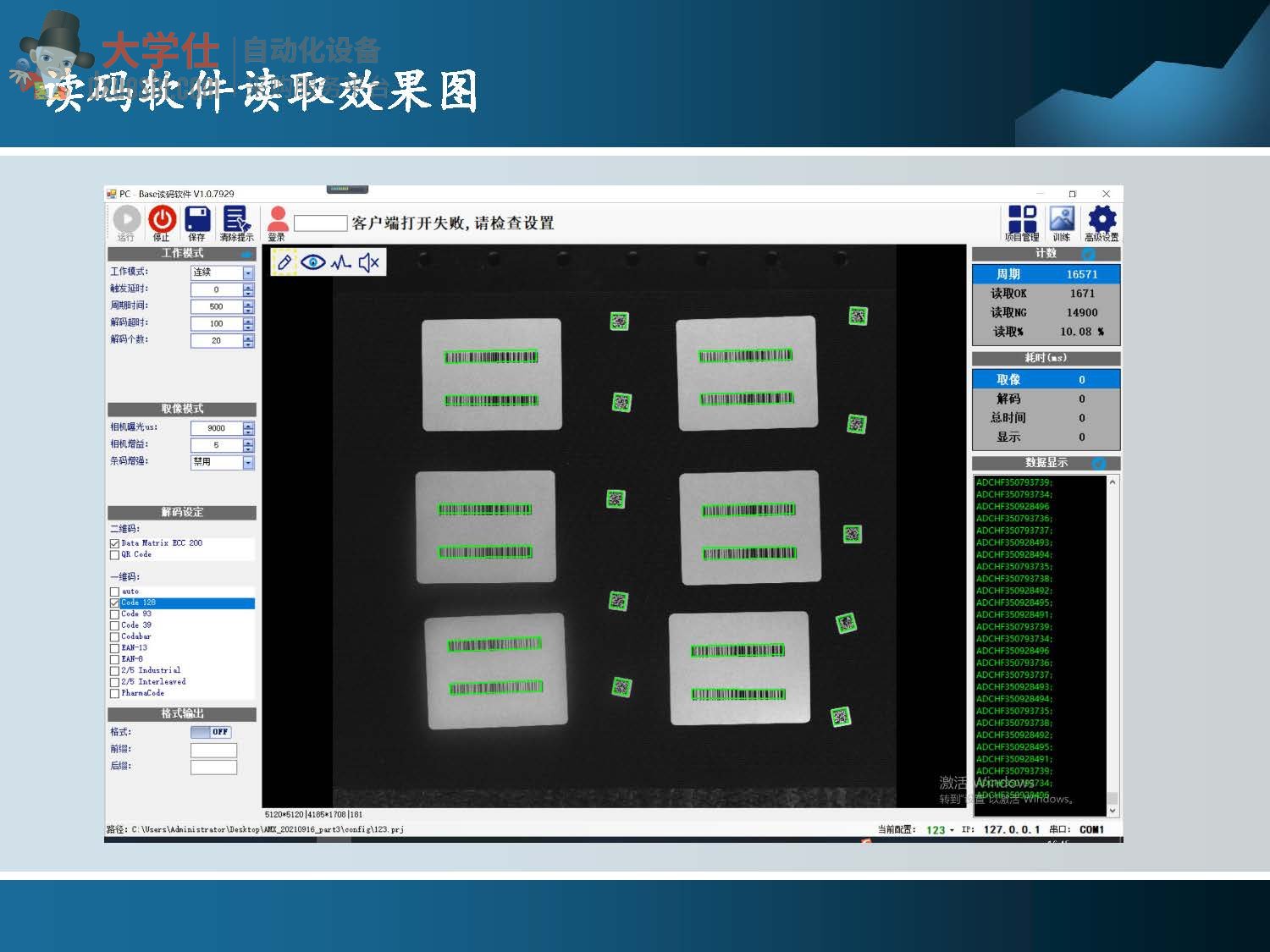Save settings with the 保存 floppy icon
1270x952 pixels.
[197, 219]
